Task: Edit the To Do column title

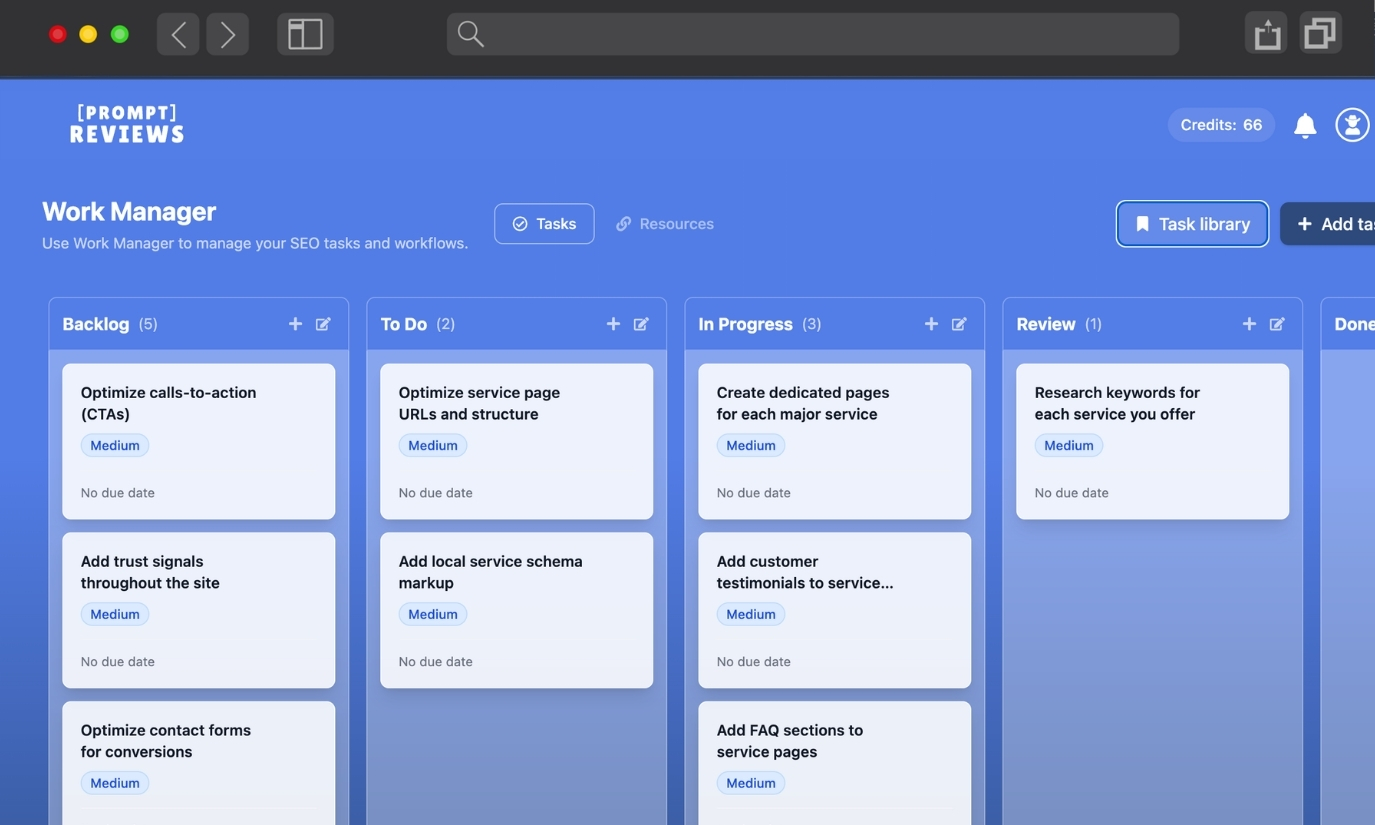Action: (x=641, y=324)
